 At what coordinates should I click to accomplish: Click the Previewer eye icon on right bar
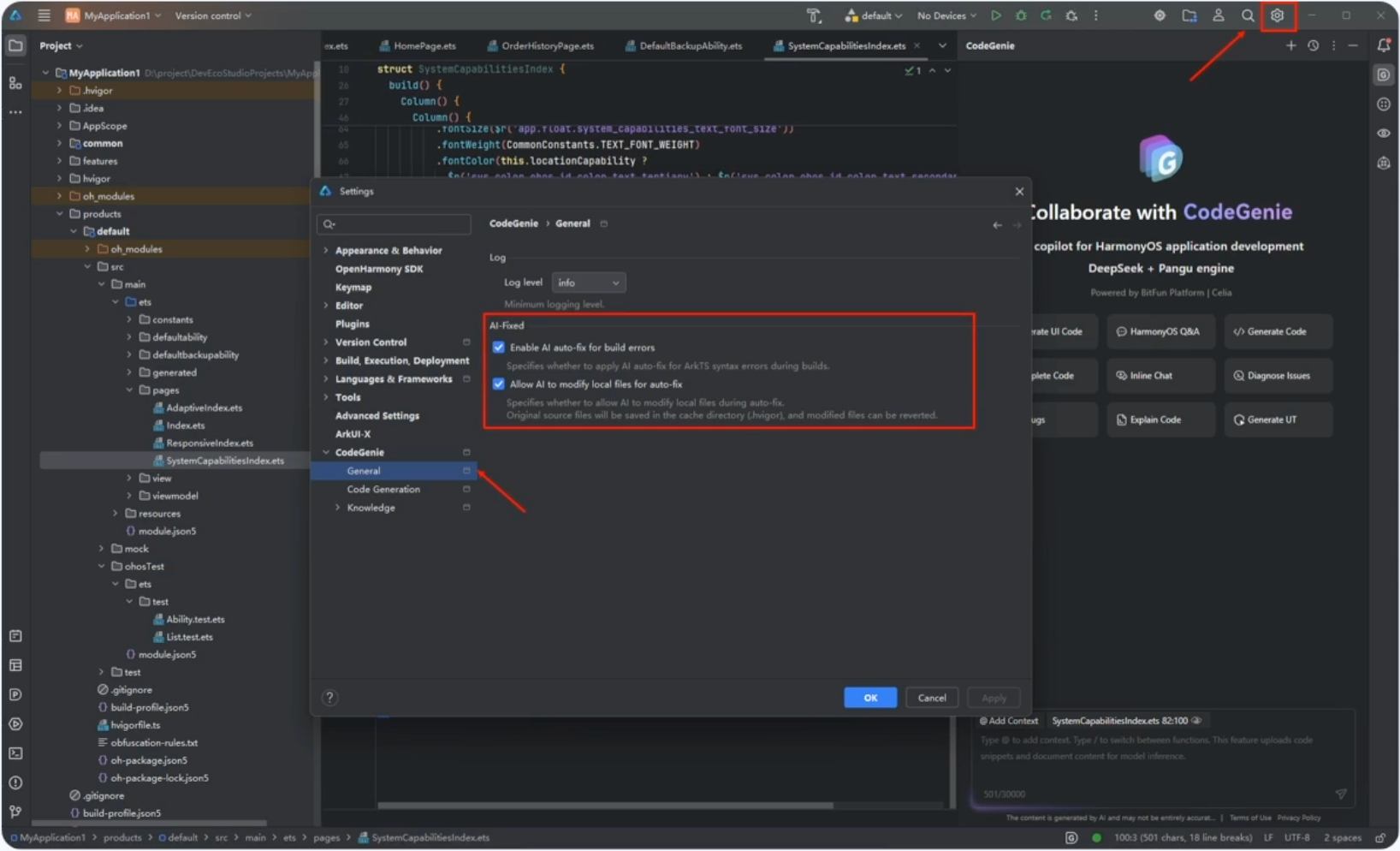[1384, 134]
